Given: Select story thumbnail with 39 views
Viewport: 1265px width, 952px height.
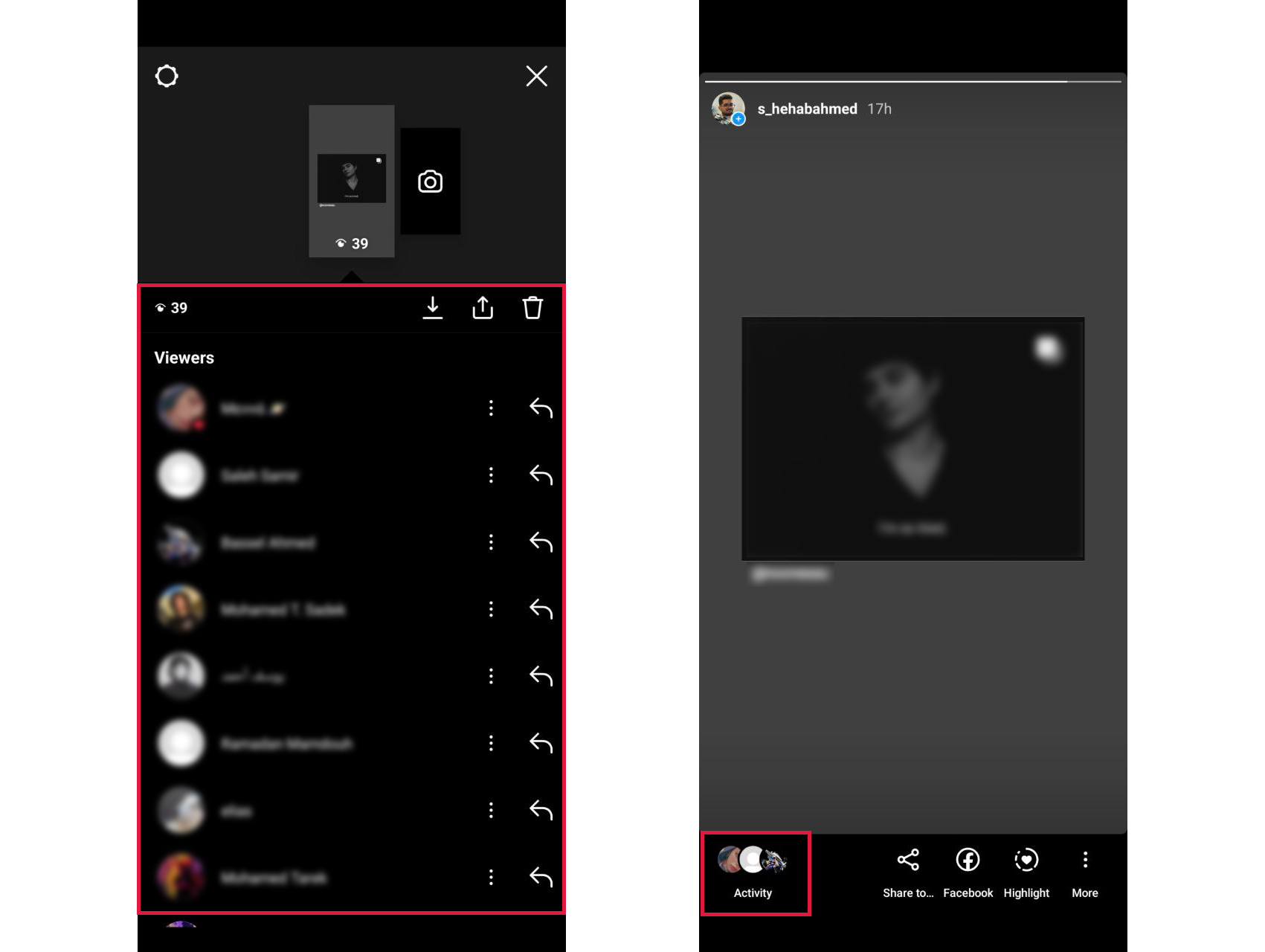Looking at the screenshot, I should (x=351, y=181).
